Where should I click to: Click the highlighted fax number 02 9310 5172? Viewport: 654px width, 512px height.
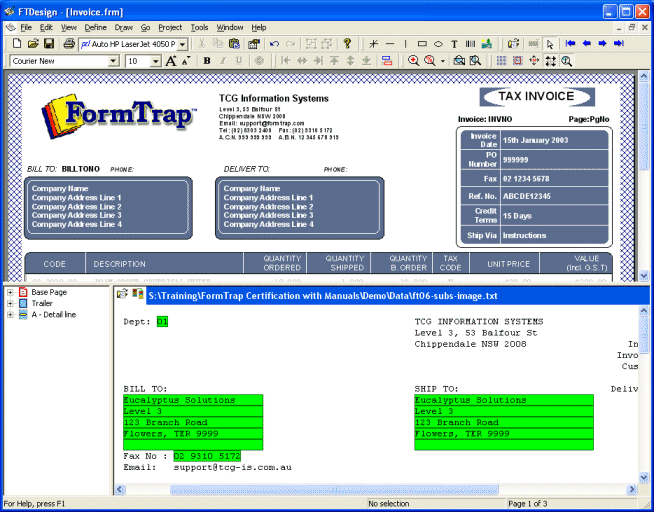click(x=207, y=456)
